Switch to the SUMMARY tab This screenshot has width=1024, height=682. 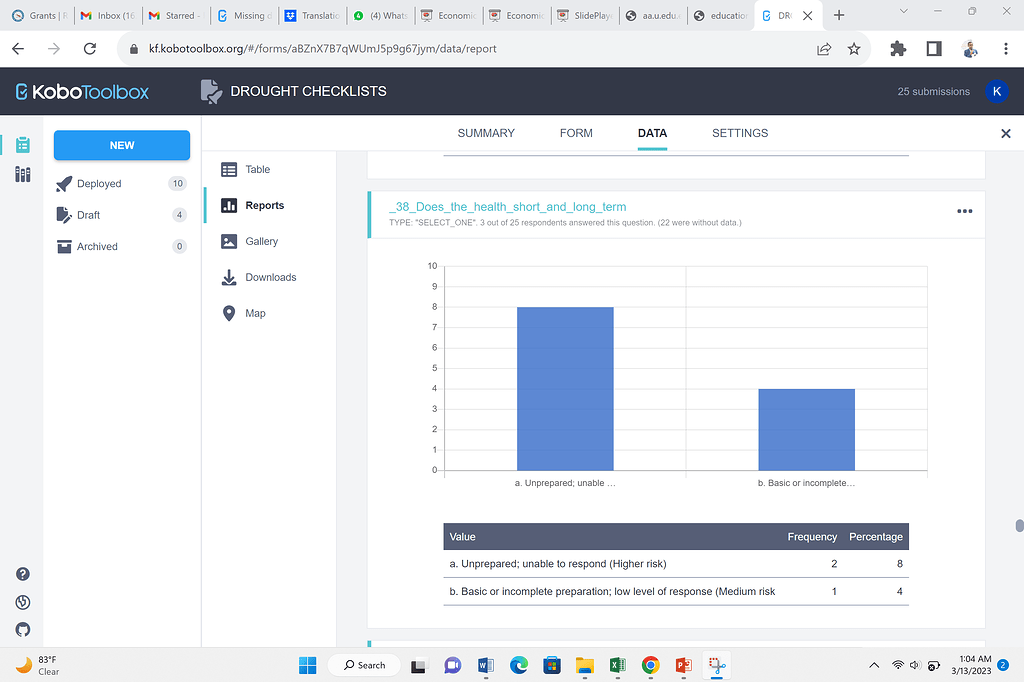coord(486,133)
